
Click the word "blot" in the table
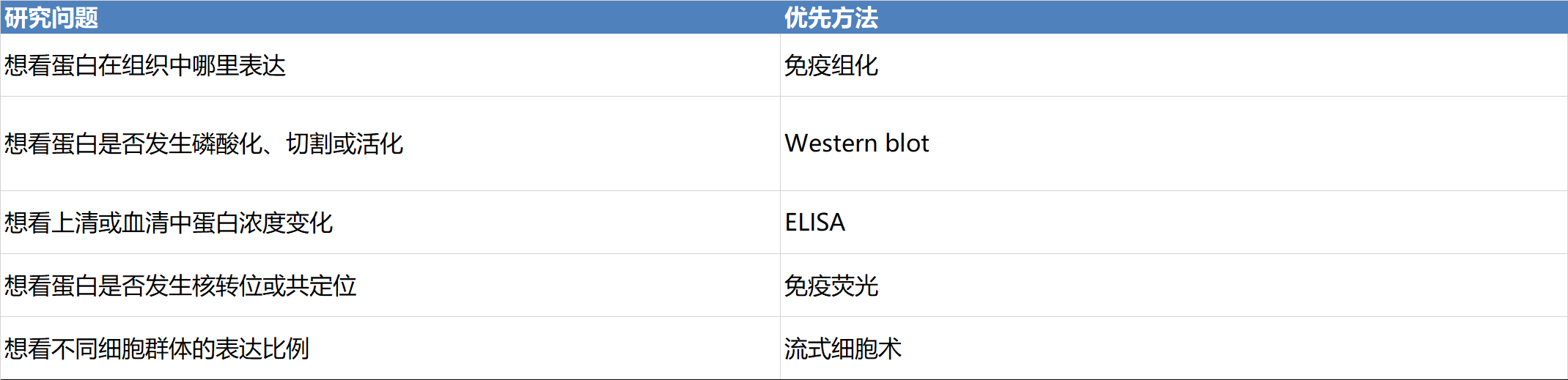pos(907,144)
